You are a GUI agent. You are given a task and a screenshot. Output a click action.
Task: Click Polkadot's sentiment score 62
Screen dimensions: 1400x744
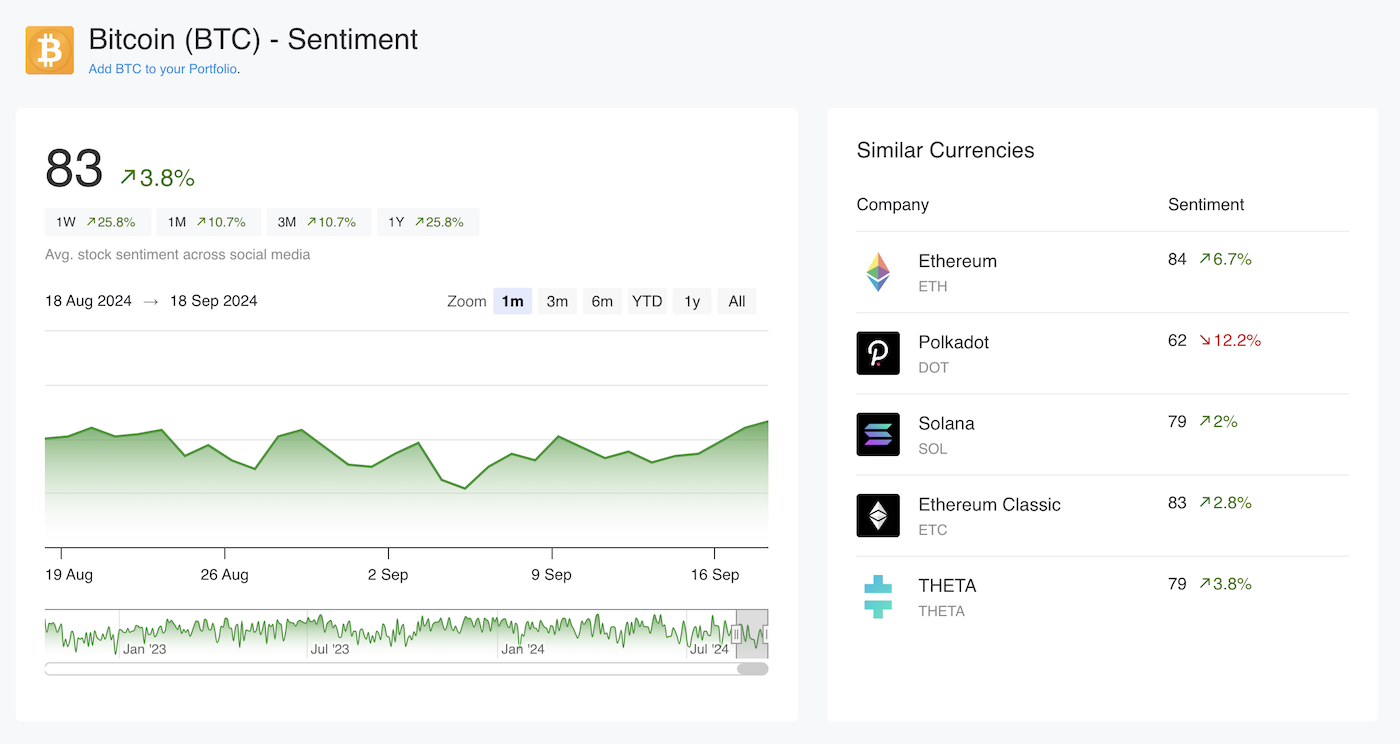1177,340
